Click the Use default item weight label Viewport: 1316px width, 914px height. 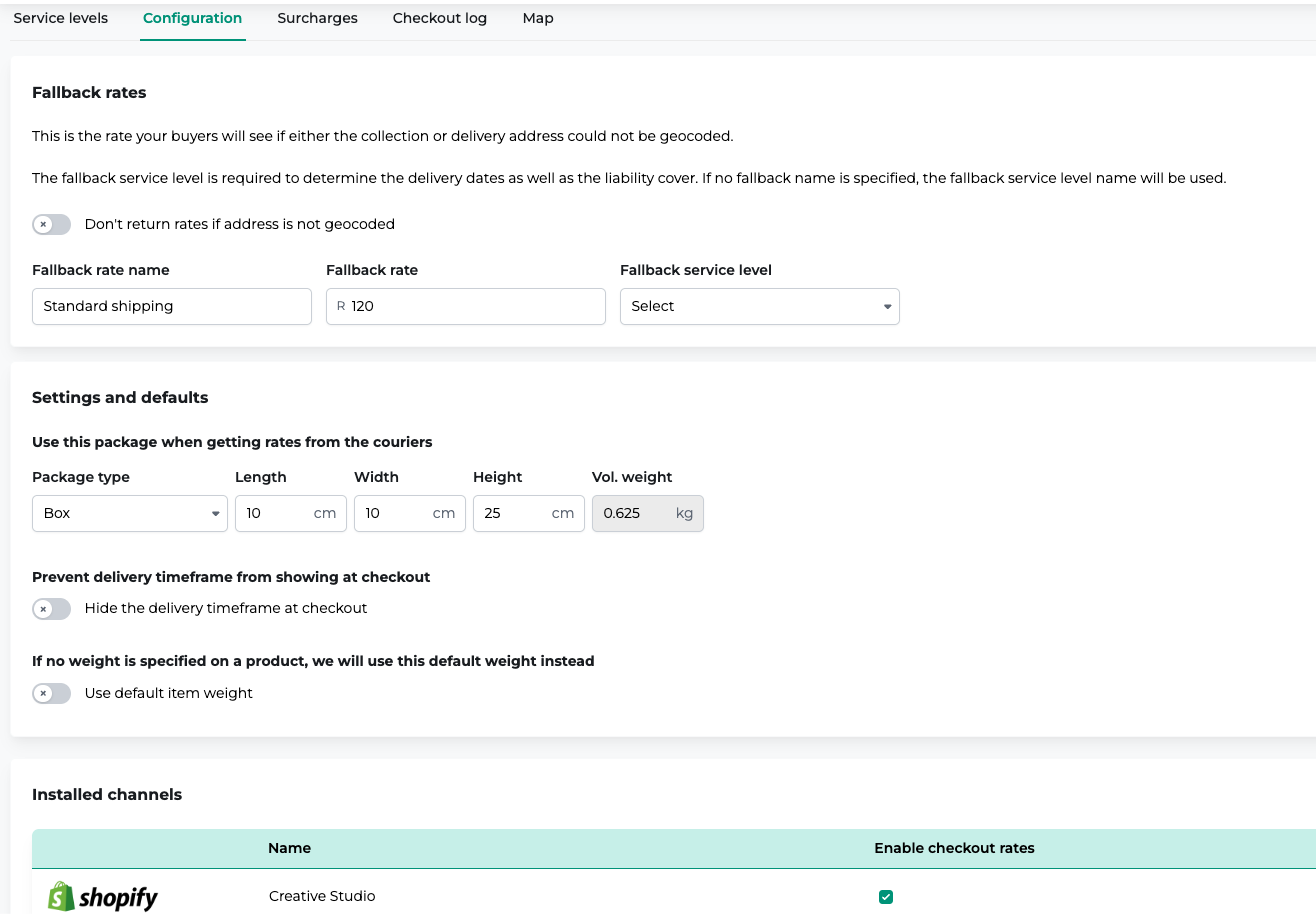(169, 693)
